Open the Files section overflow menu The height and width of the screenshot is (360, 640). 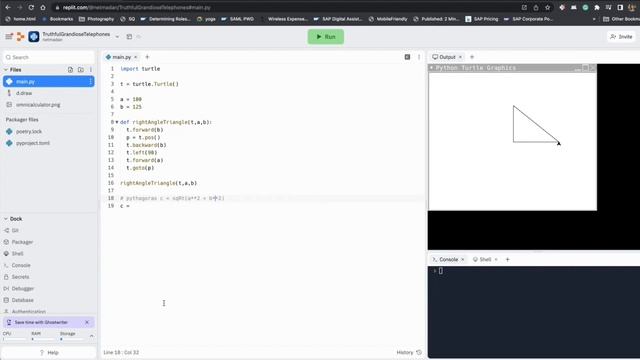[91, 70]
